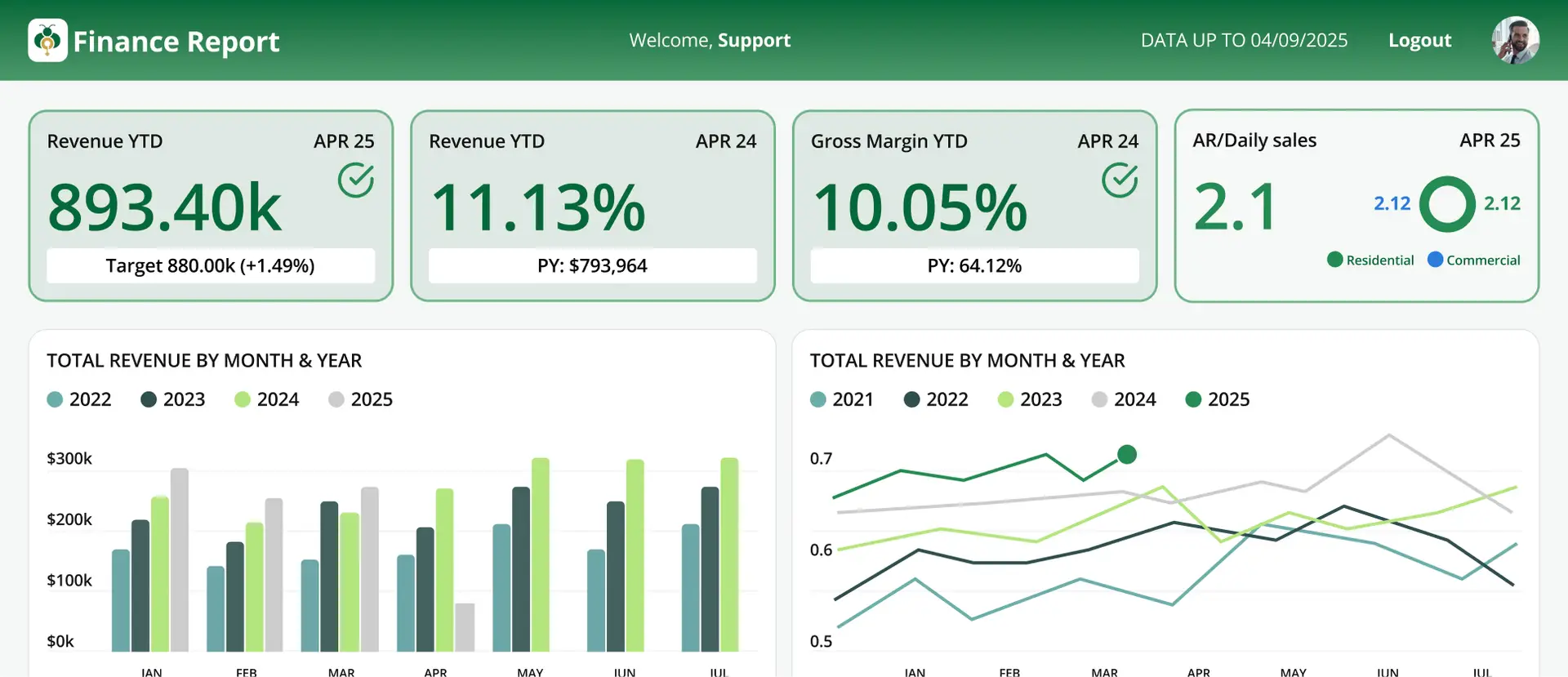Click the Finance Report title text
The image size is (1568, 677).
click(176, 41)
